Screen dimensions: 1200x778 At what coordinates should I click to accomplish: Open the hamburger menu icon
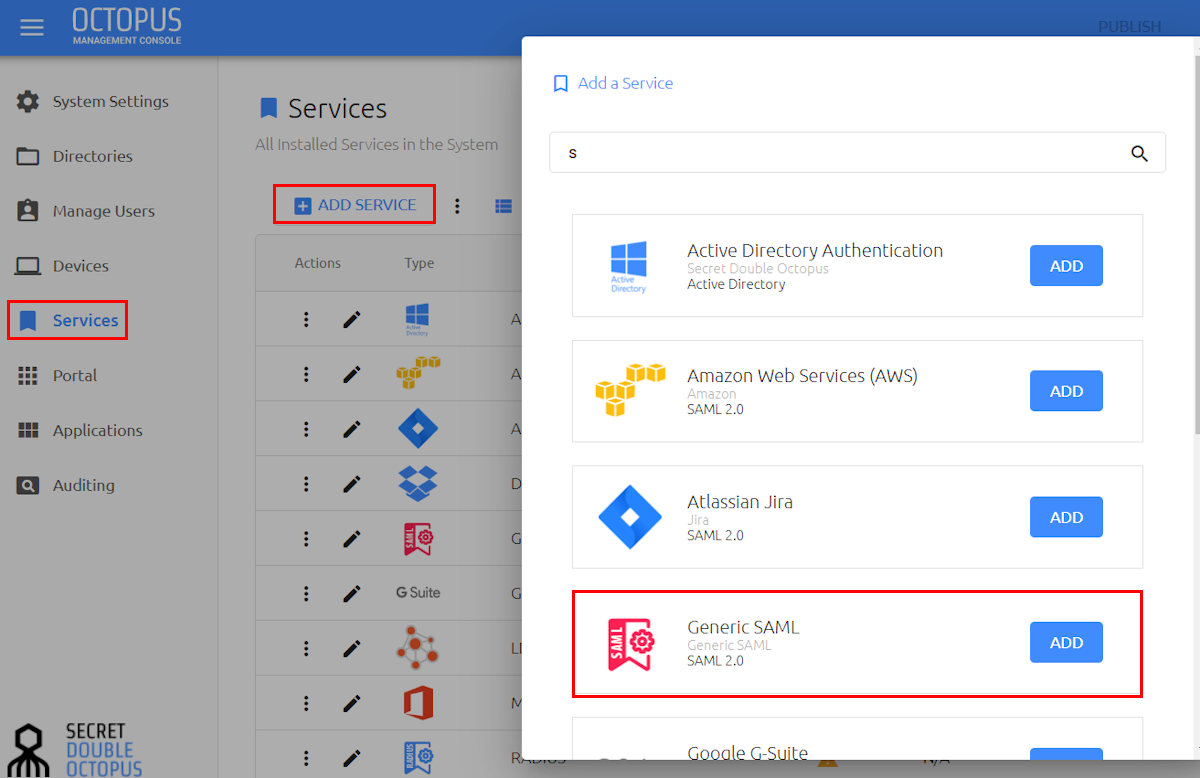tap(32, 28)
